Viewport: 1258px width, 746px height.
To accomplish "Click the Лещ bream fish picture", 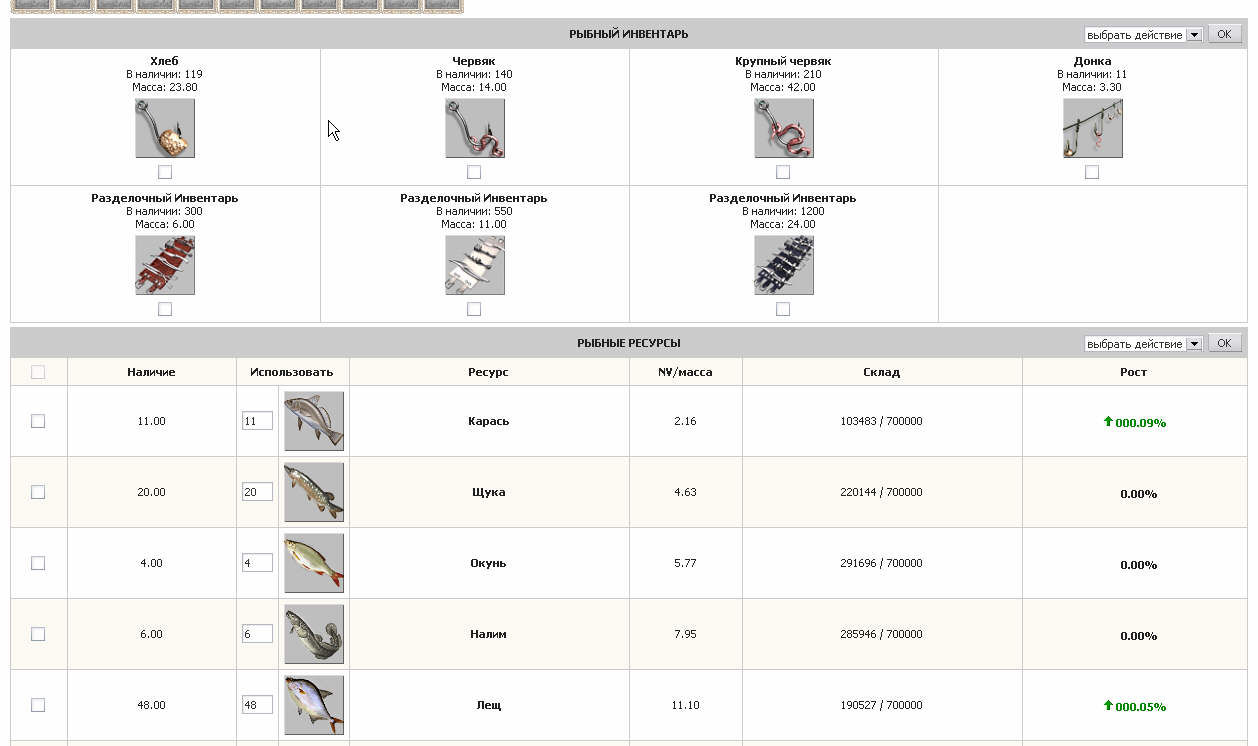I will (314, 705).
